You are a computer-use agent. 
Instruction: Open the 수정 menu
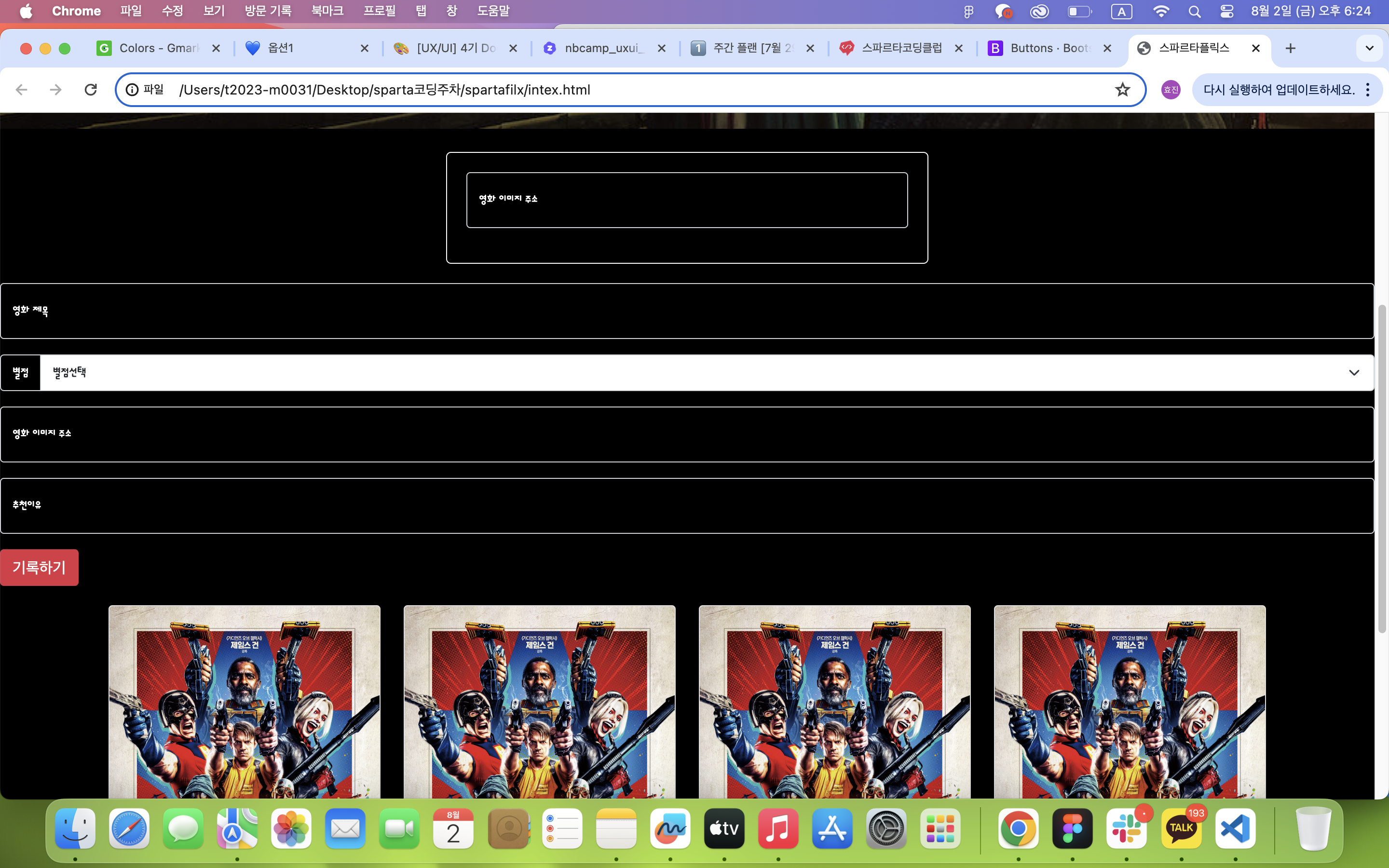172,12
